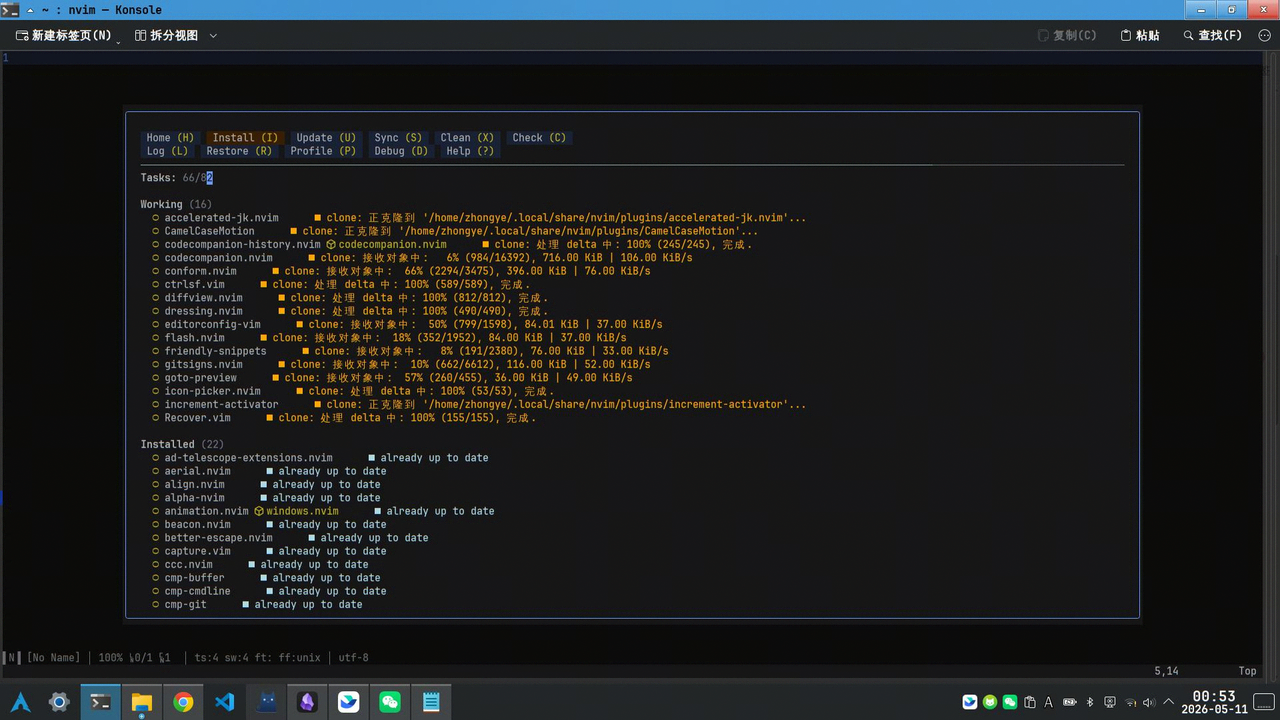Open the Profile (P) tab
This screenshot has width=1280, height=720.
coord(323,151)
